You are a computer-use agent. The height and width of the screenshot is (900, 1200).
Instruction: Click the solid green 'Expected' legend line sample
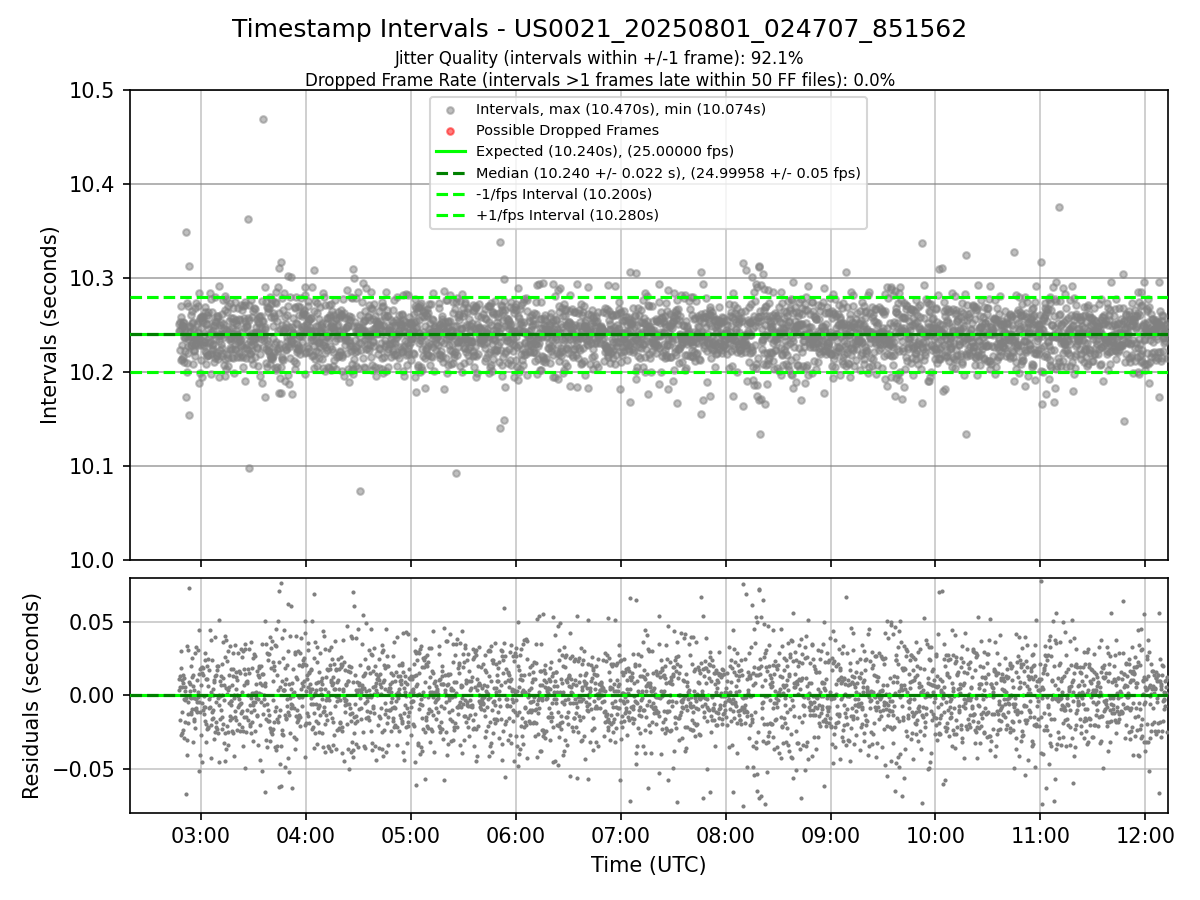click(x=450, y=152)
